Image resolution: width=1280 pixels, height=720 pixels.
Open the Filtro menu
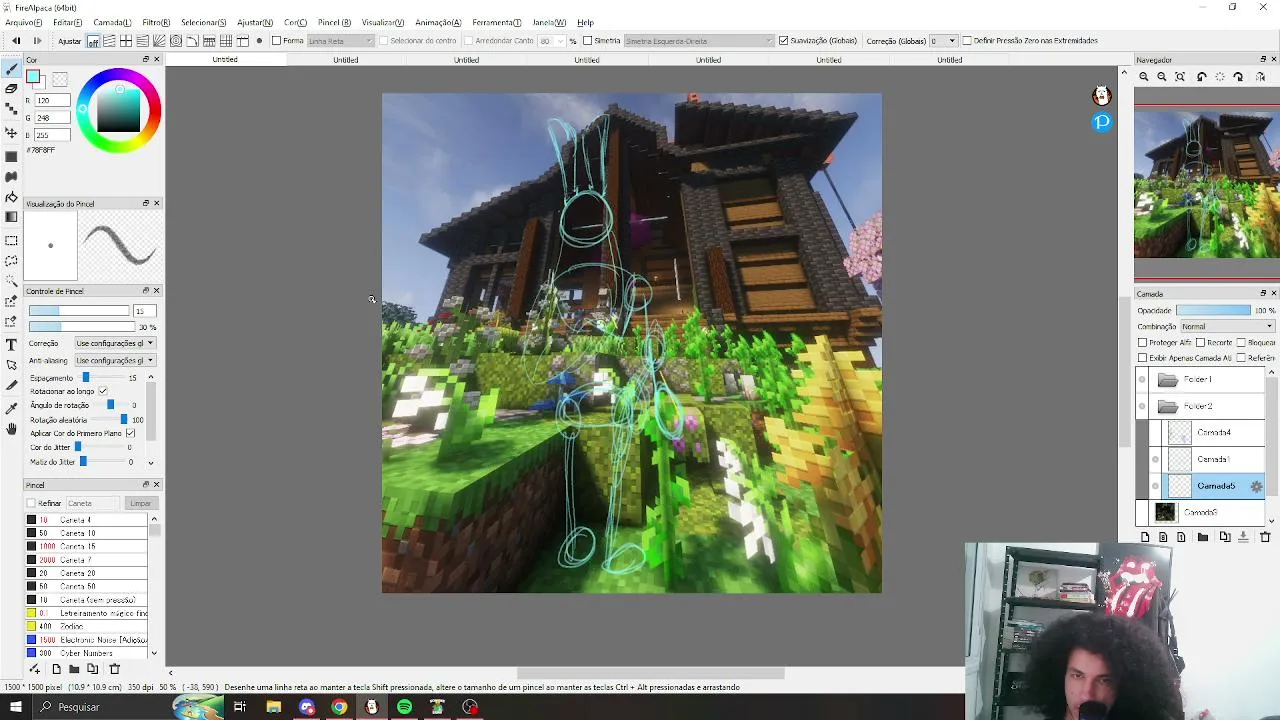(x=156, y=22)
